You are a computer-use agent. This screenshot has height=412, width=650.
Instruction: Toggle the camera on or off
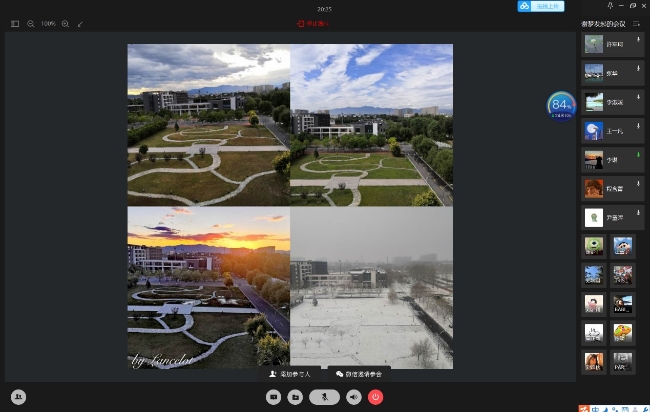pyautogui.click(x=273, y=397)
